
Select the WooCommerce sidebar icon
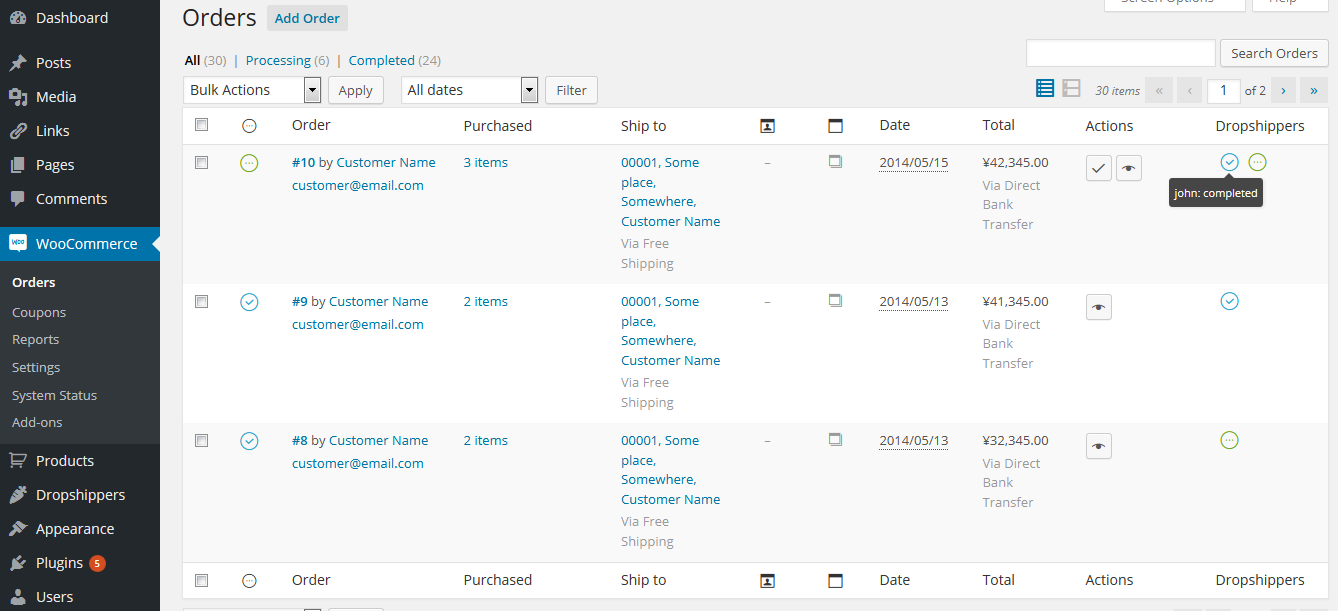tap(17, 243)
